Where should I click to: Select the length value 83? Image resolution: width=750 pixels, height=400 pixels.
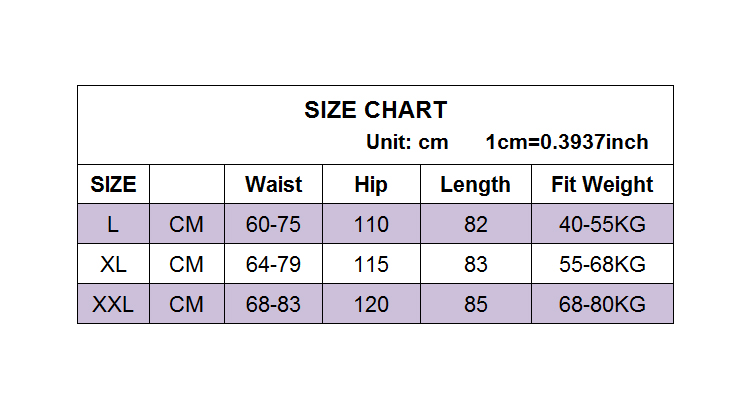pyautogui.click(x=475, y=264)
